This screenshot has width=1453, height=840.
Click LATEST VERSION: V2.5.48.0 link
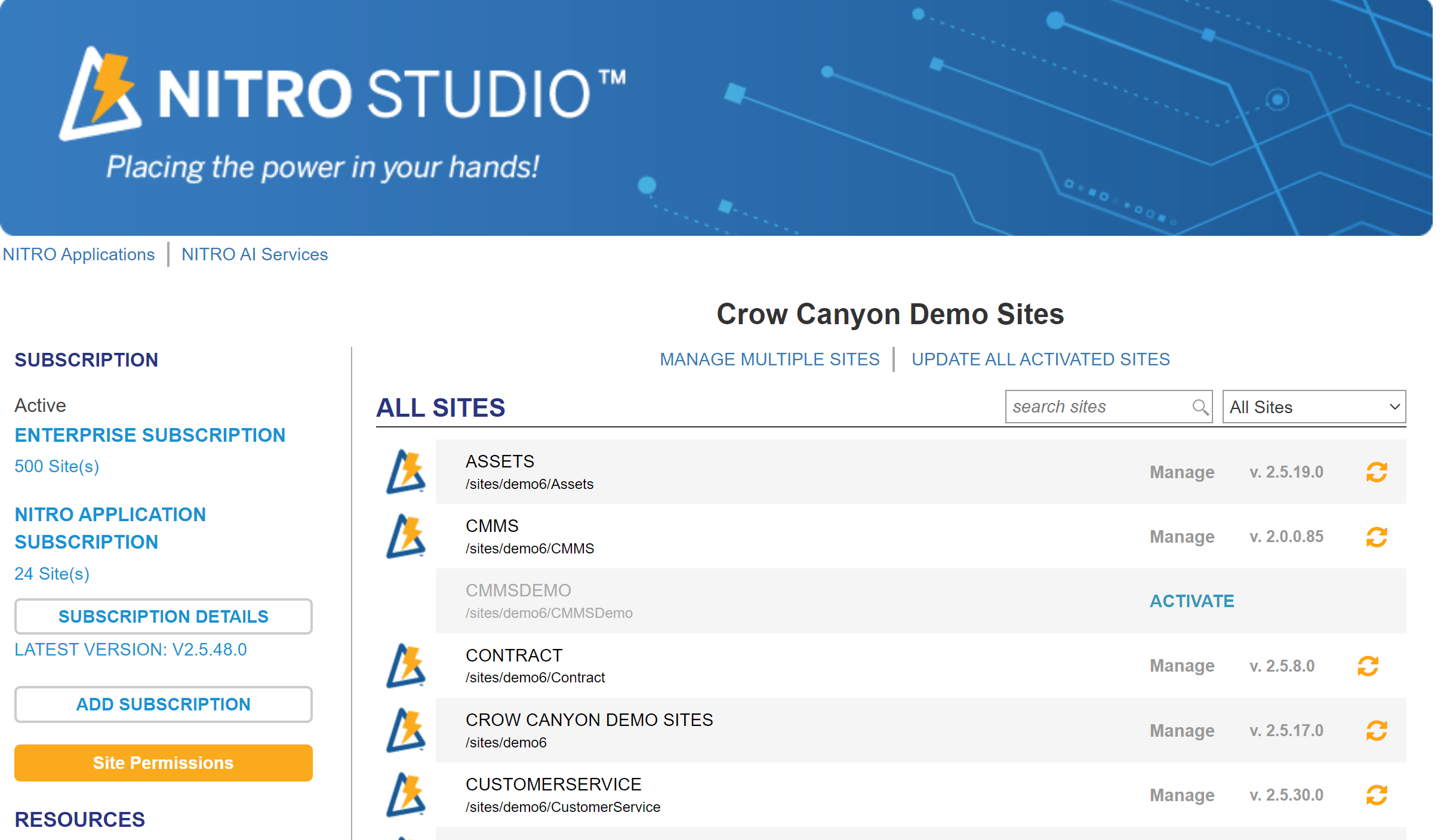[x=131, y=650]
